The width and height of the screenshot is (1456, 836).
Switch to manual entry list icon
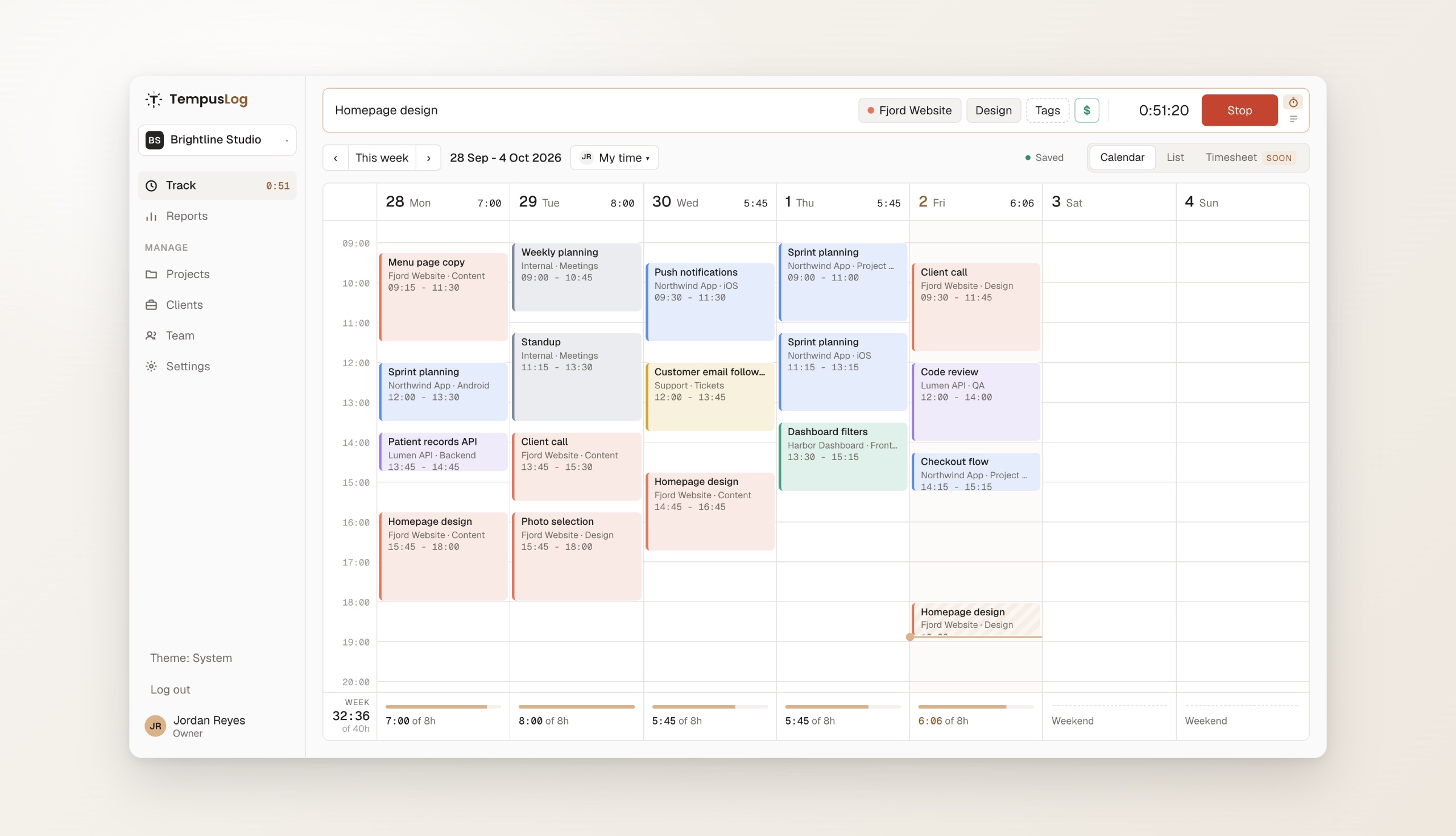pyautogui.click(x=1293, y=119)
